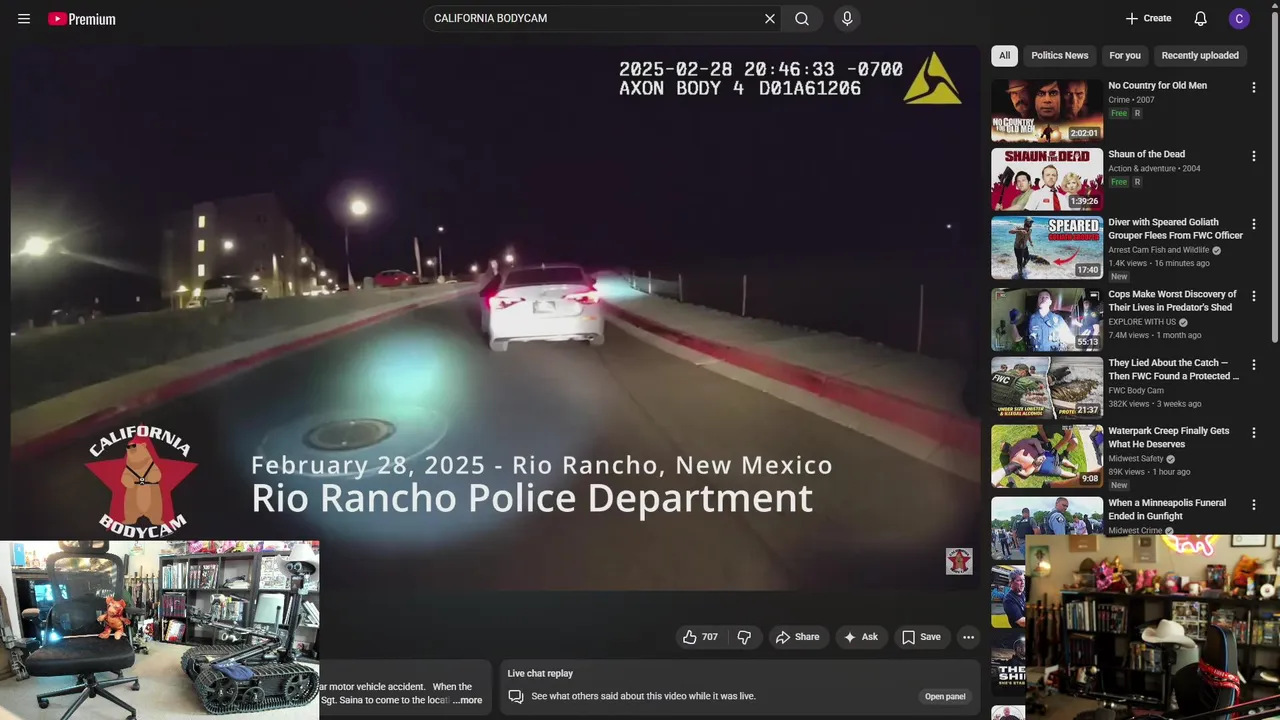Dislike the video
This screenshot has height=720, width=1280.
pos(744,637)
